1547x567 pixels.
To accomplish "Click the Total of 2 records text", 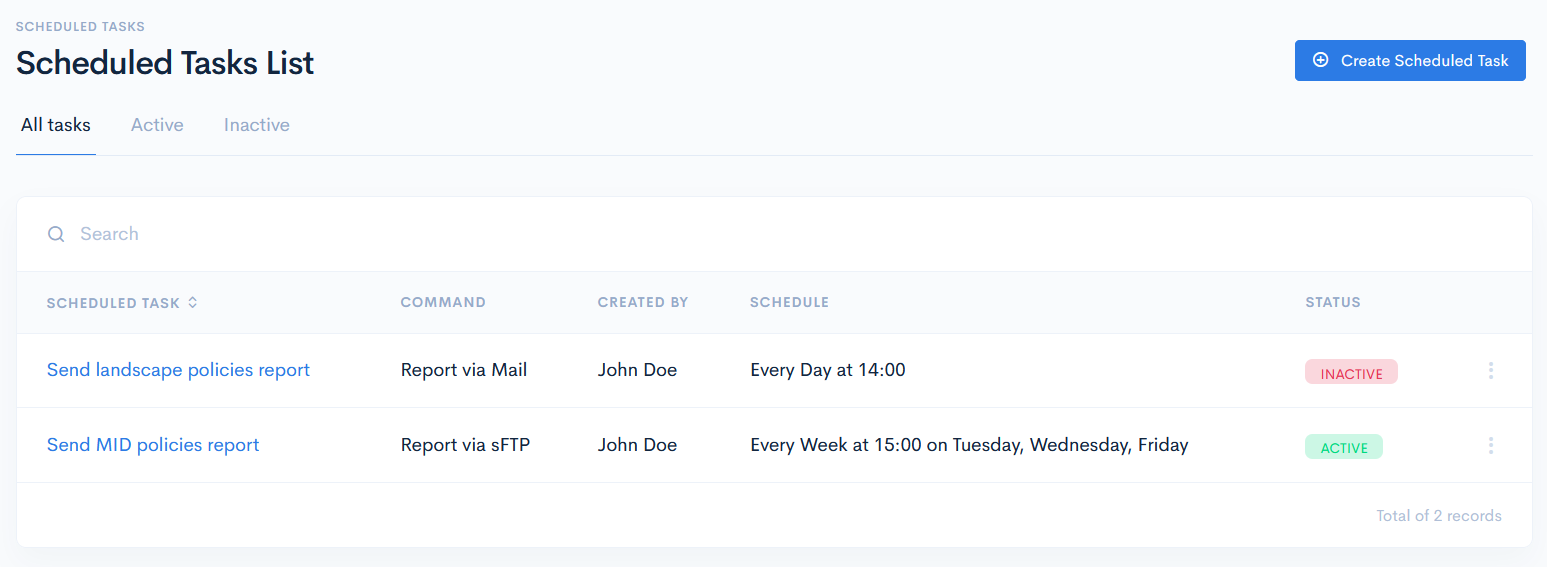I will pos(1438,516).
